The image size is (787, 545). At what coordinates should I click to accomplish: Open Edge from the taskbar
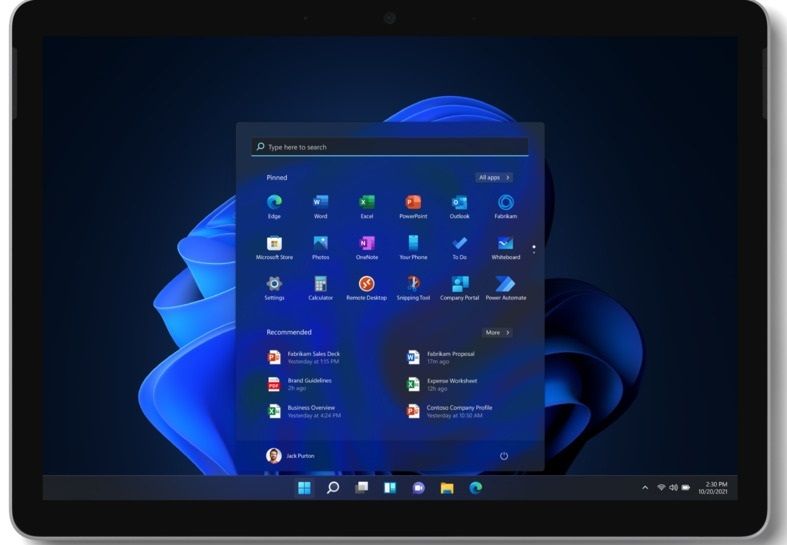click(x=476, y=487)
